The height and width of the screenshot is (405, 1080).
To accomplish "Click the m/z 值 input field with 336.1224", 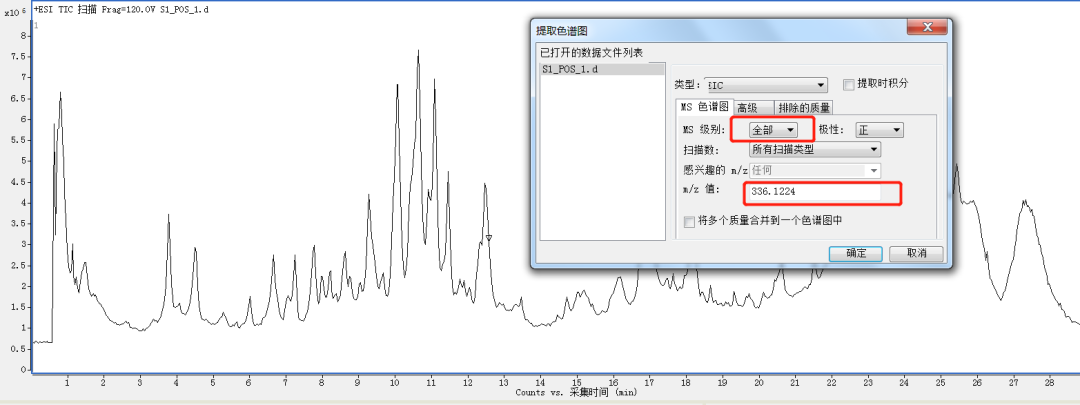I will click(x=814, y=192).
